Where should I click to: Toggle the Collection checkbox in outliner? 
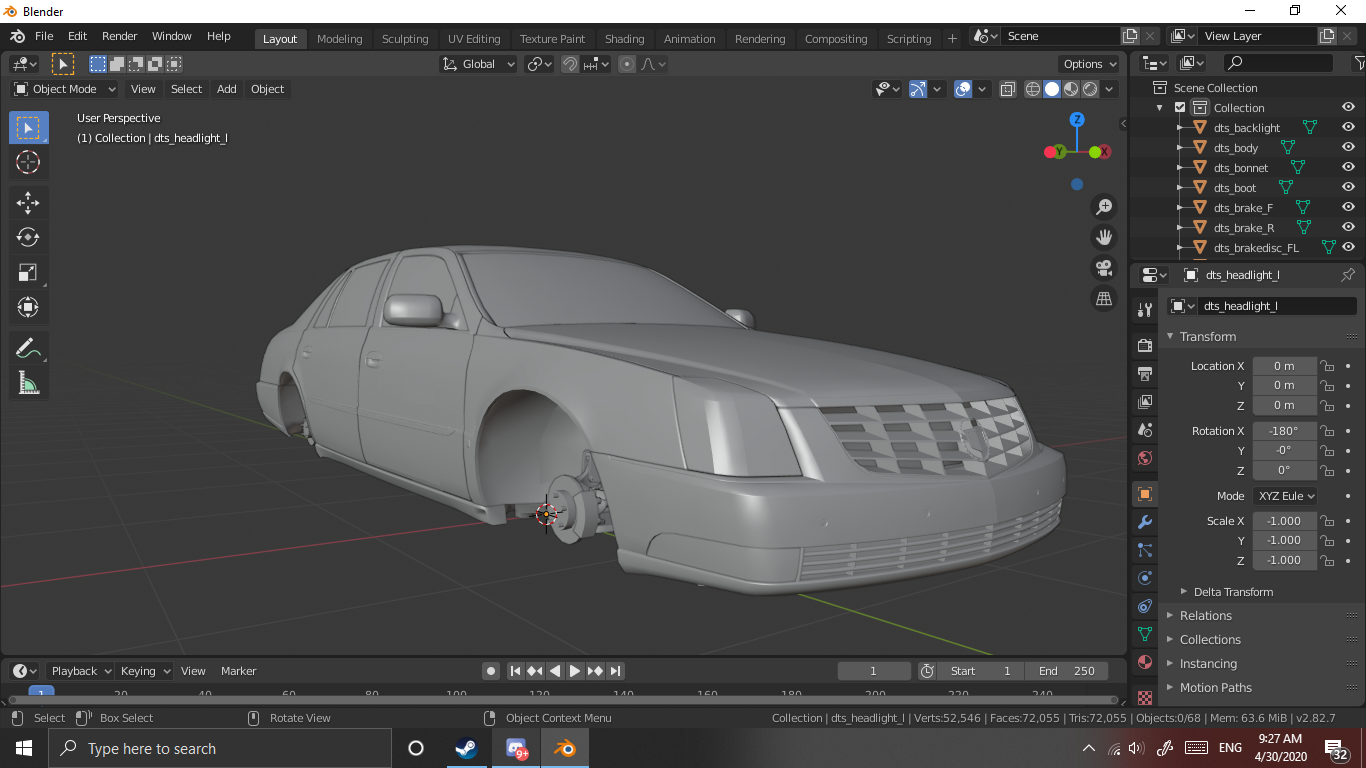pos(1180,108)
